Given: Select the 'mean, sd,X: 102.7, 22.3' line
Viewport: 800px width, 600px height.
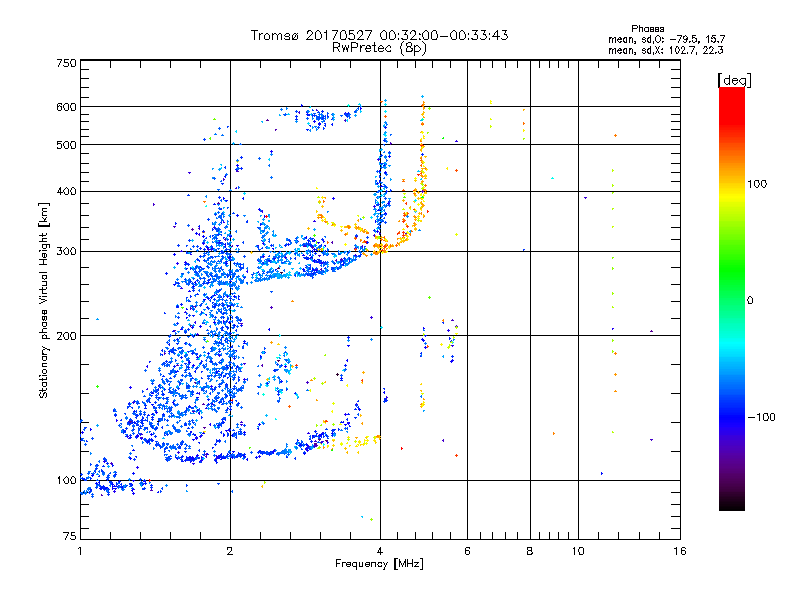Looking at the screenshot, I should (665, 50).
